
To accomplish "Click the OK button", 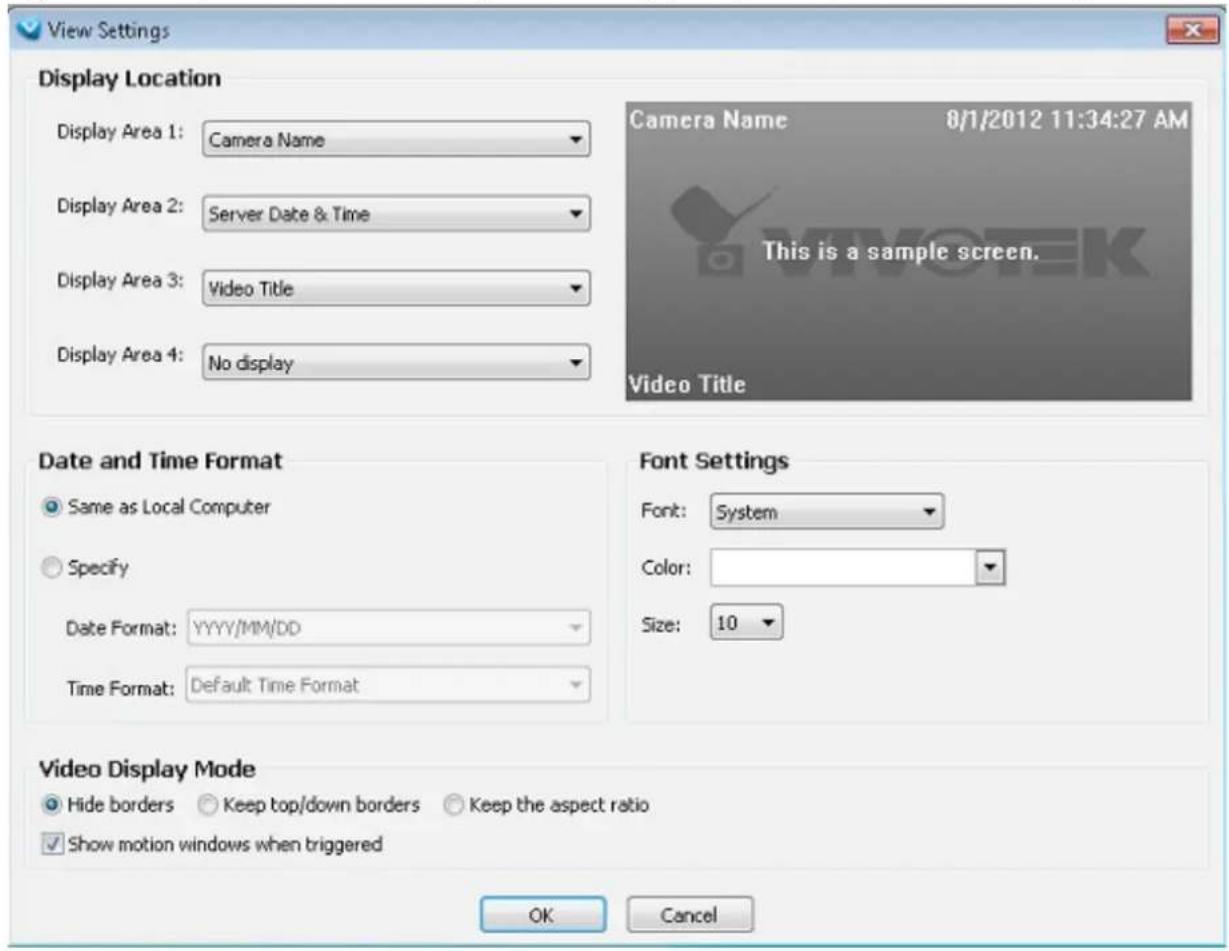I will click(x=542, y=914).
